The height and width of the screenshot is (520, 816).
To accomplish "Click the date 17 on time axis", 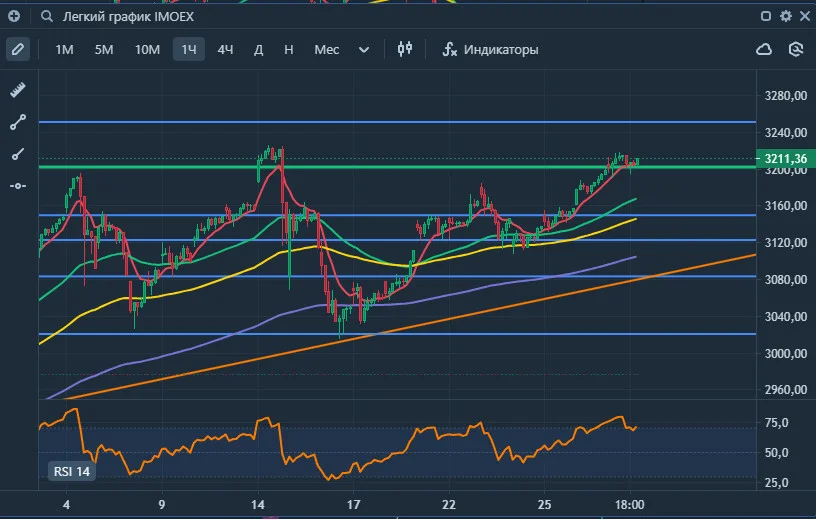I will pos(353,505).
